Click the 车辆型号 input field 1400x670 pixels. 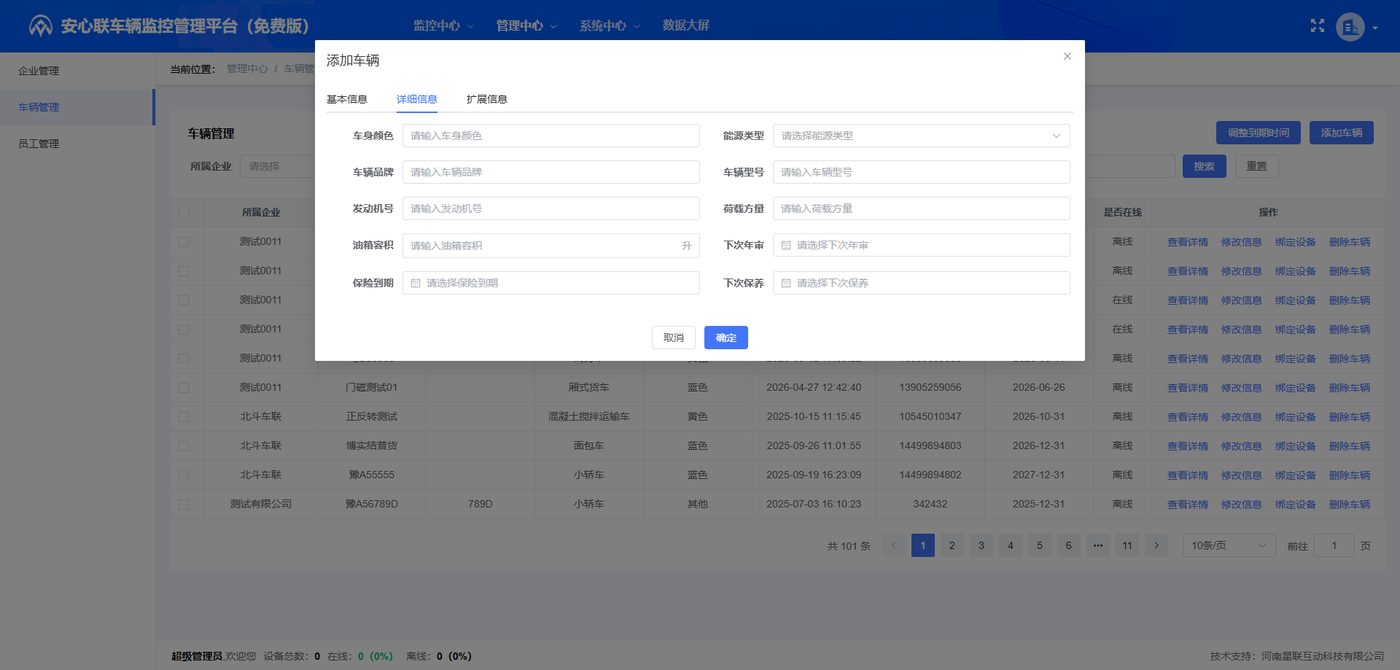click(921, 172)
